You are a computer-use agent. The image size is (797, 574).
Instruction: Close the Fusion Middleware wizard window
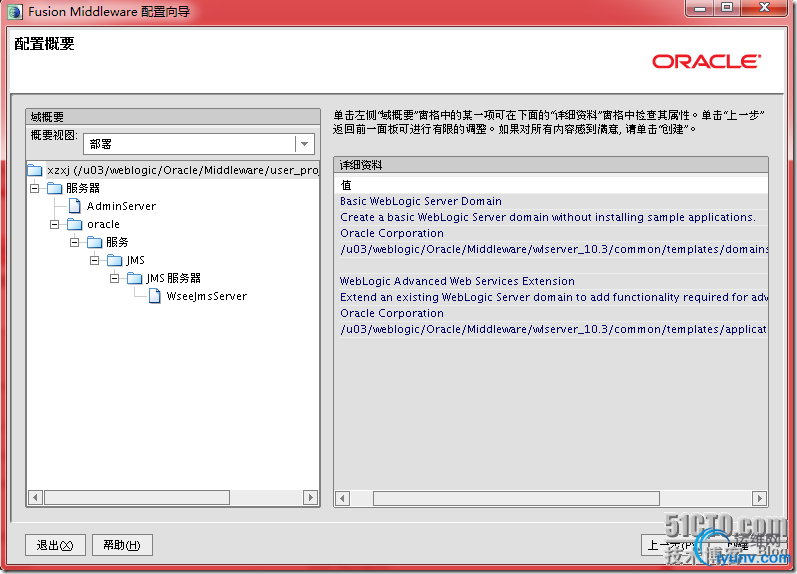[x=764, y=8]
